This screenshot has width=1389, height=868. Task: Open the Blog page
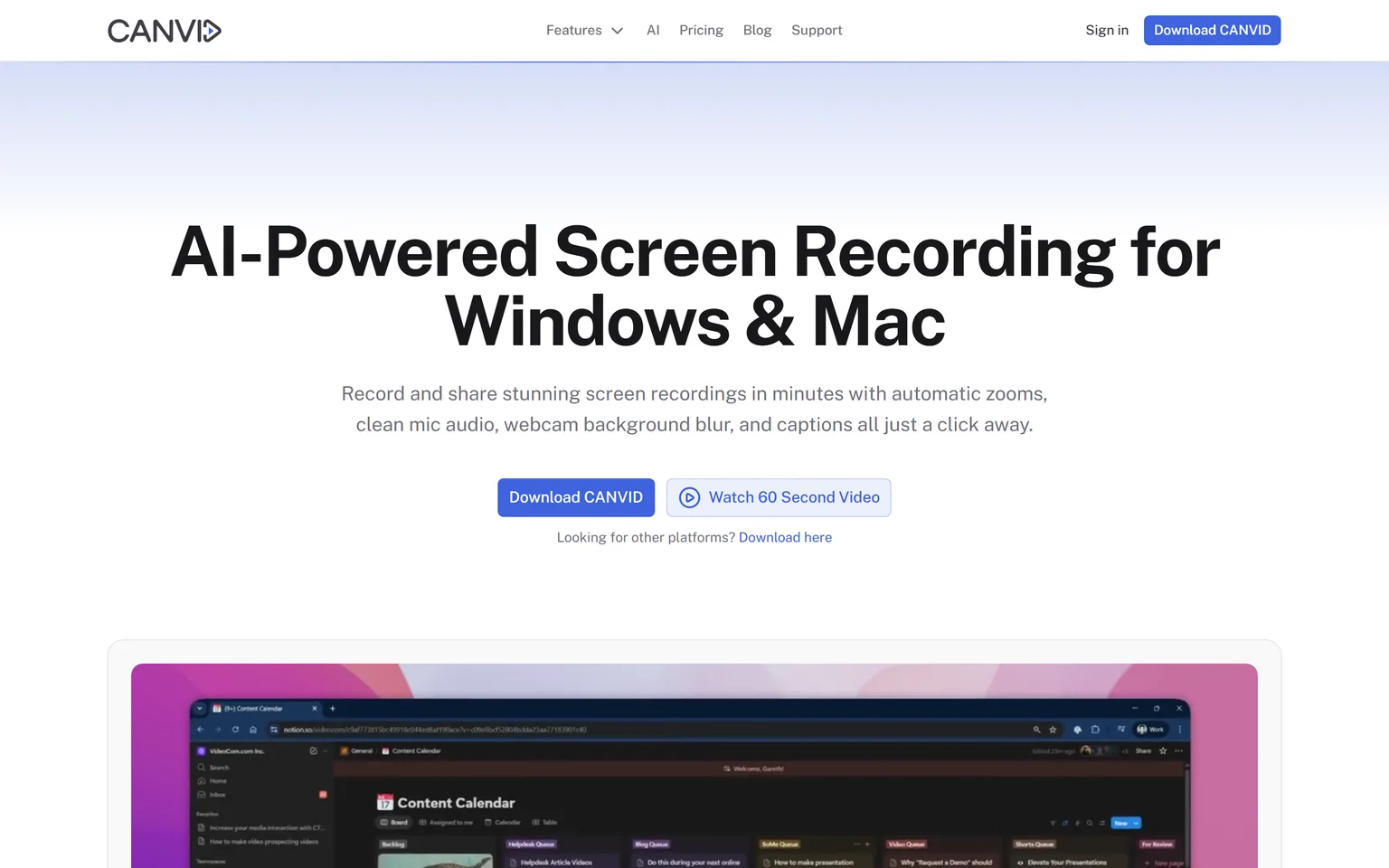coord(757,30)
